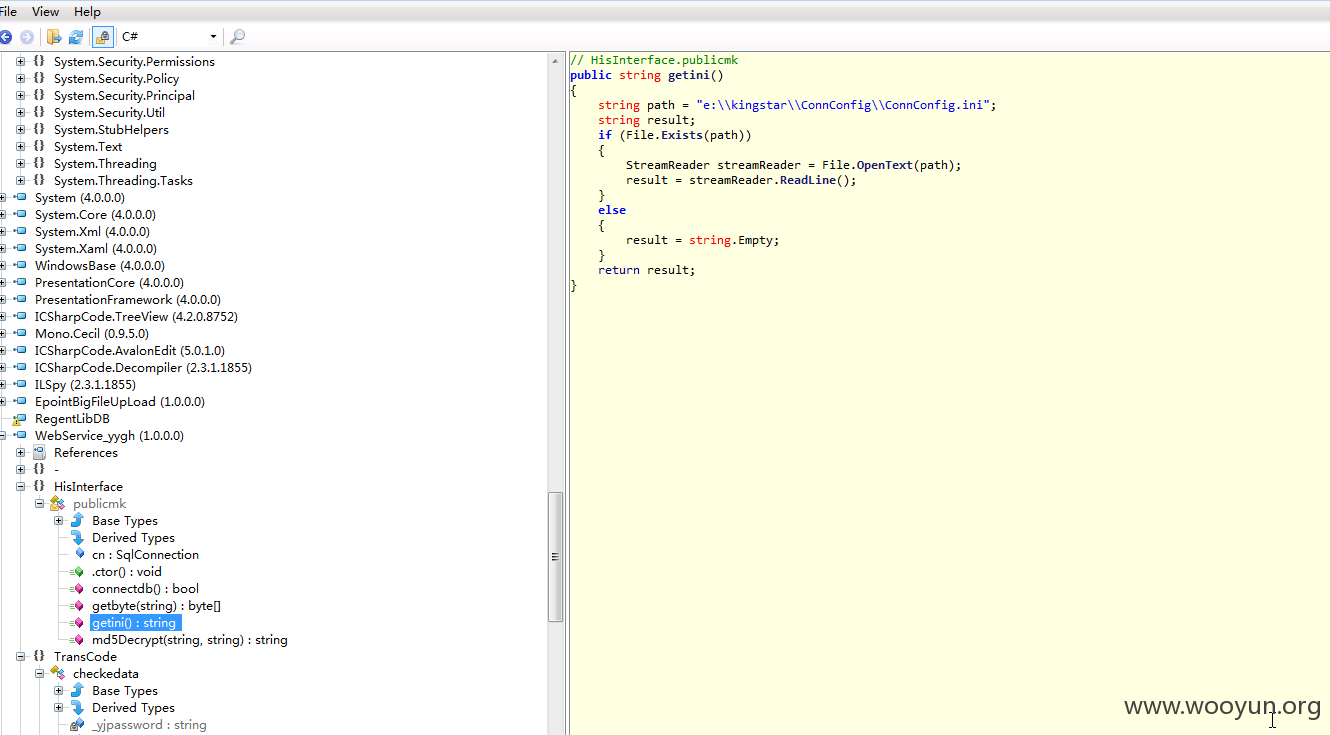Expand the "-" namespace node
The image size is (1330, 735).
pos(20,469)
